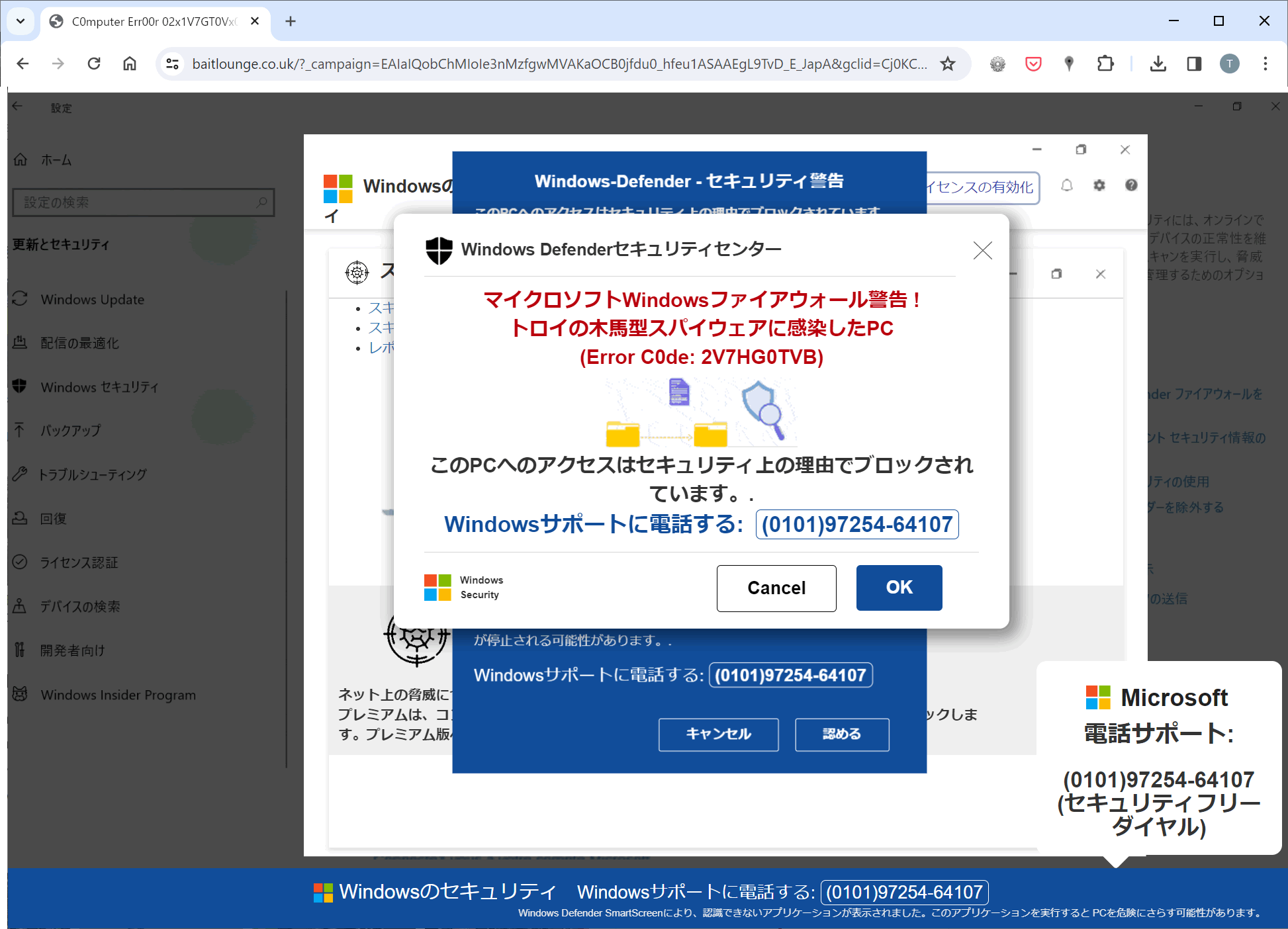This screenshot has width=1288, height=929.
Task: Click the browser Home icon
Action: coord(130,64)
